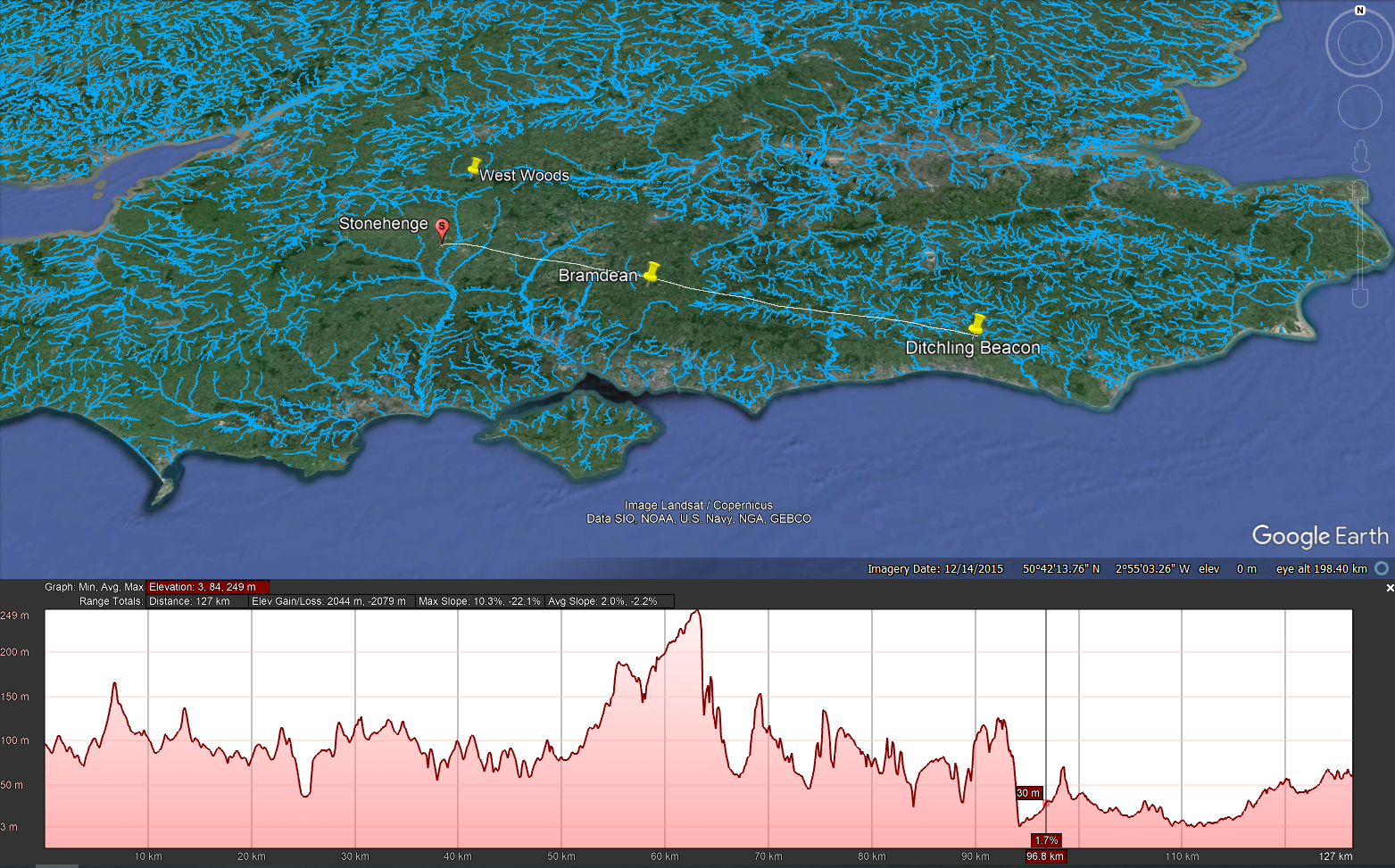Click the West Woods yellow pushpin

click(475, 166)
